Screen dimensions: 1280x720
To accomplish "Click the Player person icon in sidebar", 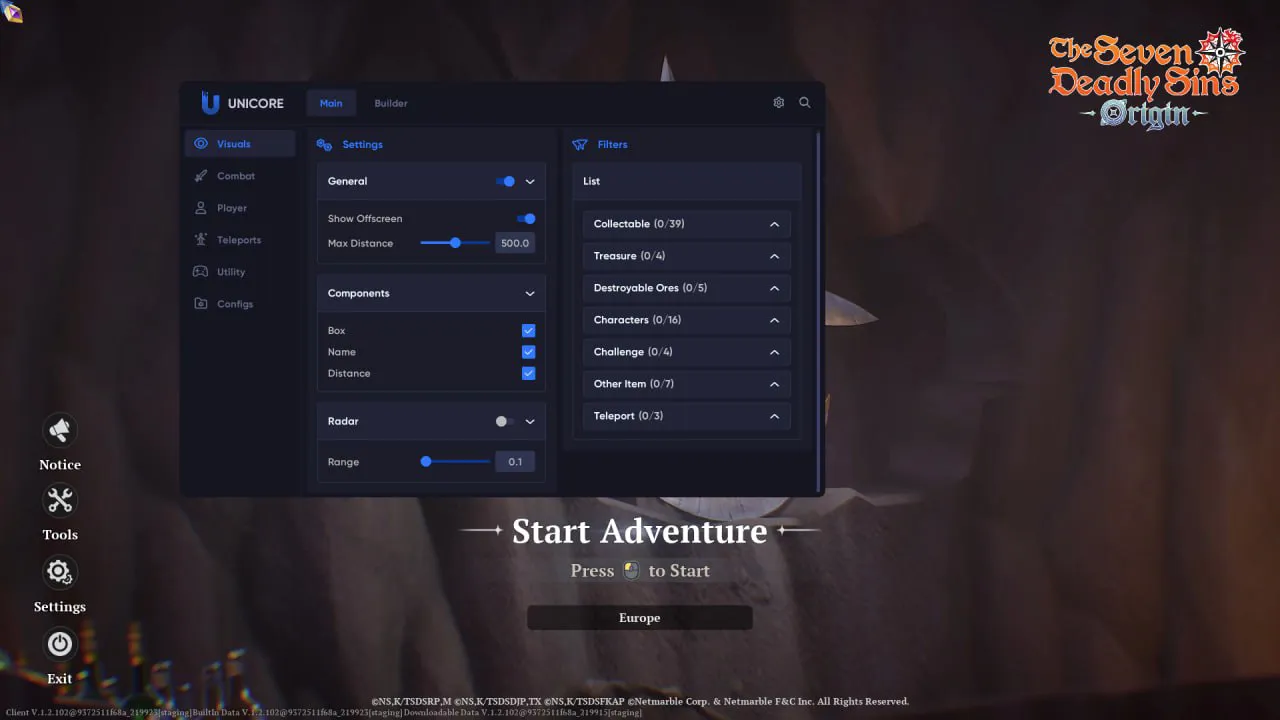I will (201, 208).
